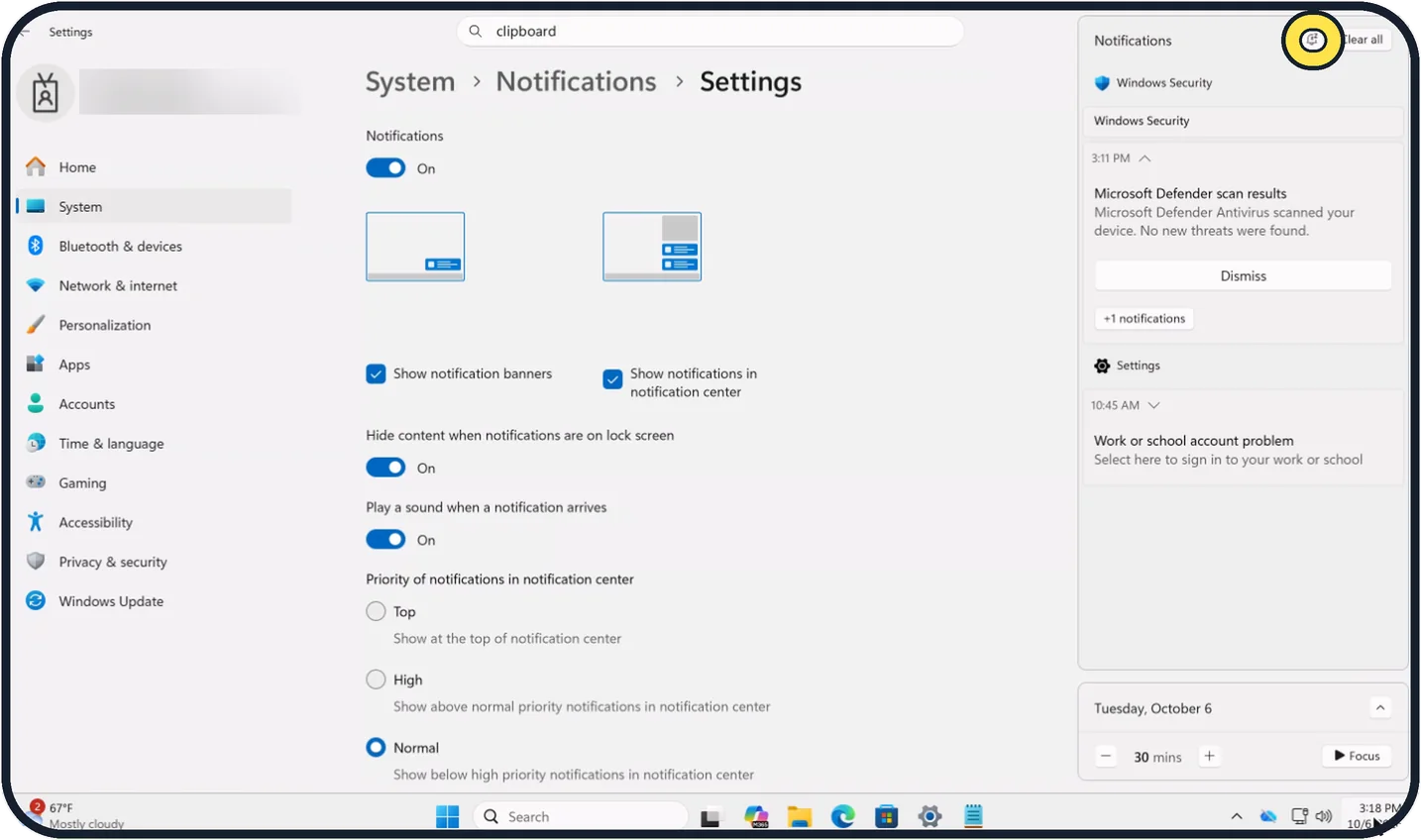Click the volume icon in system tray
This screenshot has width=1421, height=840.
1324,817
